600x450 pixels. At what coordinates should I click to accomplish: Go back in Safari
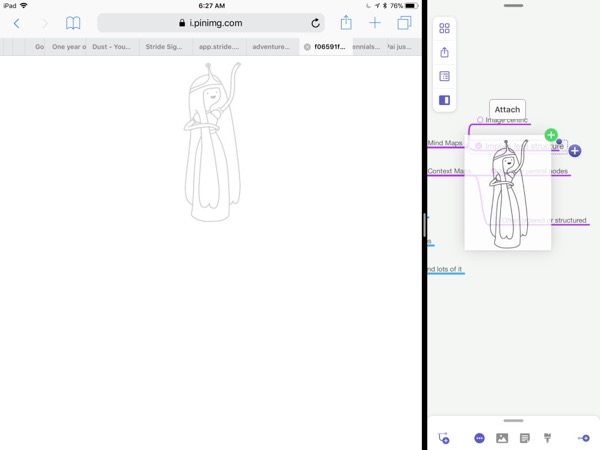pyautogui.click(x=16, y=23)
